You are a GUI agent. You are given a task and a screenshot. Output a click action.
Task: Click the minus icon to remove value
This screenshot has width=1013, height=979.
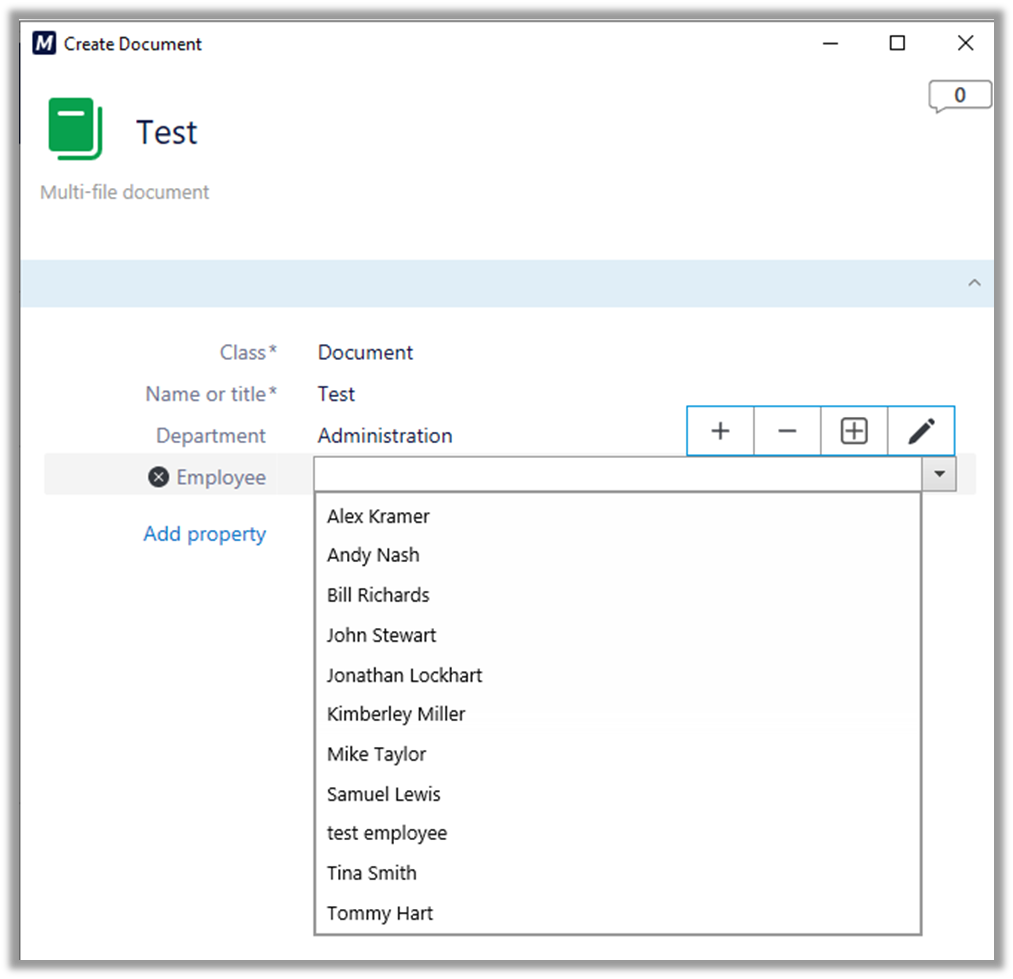pos(787,431)
